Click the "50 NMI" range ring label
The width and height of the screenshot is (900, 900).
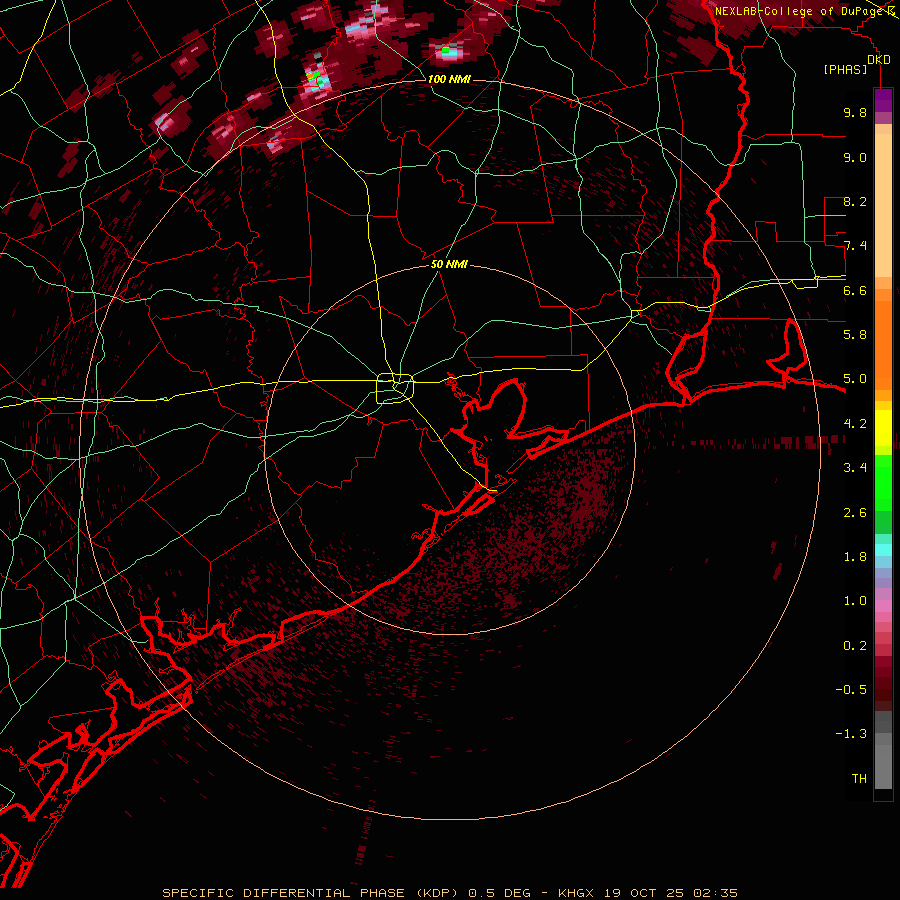pos(449,264)
